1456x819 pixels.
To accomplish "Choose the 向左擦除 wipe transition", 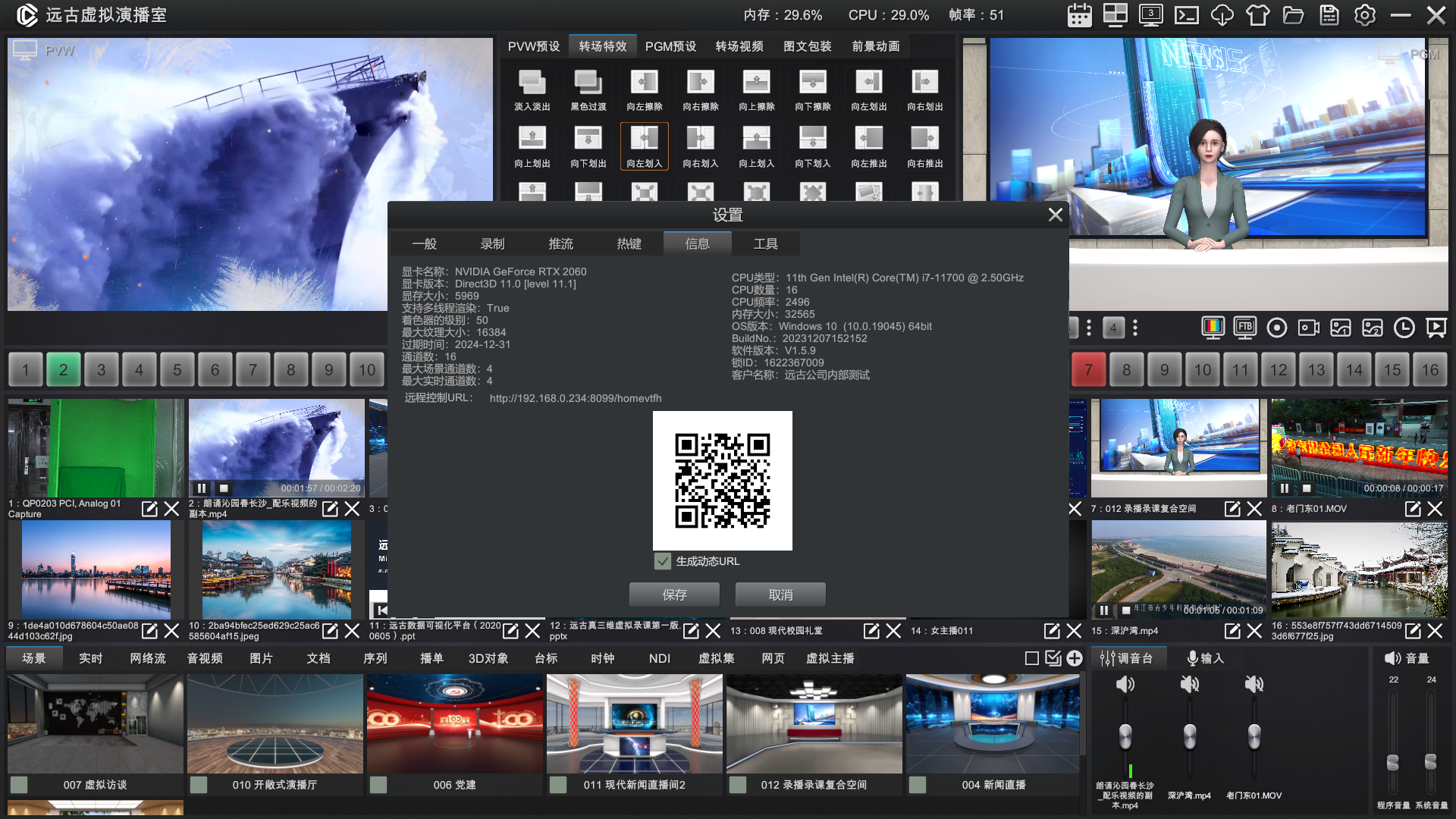I will coord(645,90).
